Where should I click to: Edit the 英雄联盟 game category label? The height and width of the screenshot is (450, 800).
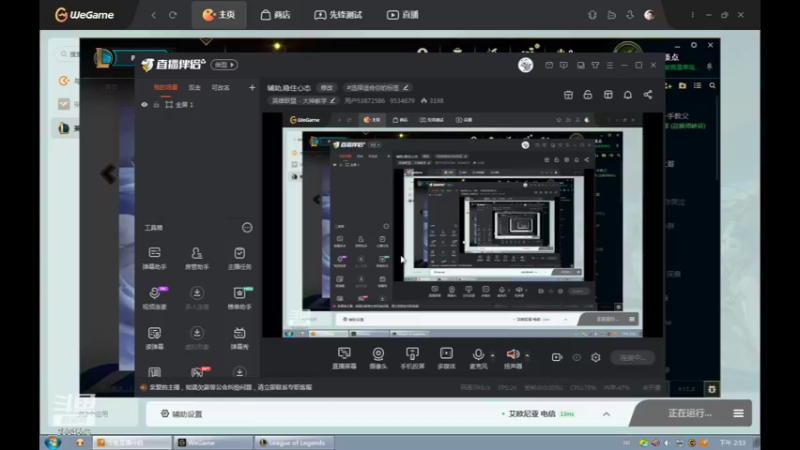(303, 101)
